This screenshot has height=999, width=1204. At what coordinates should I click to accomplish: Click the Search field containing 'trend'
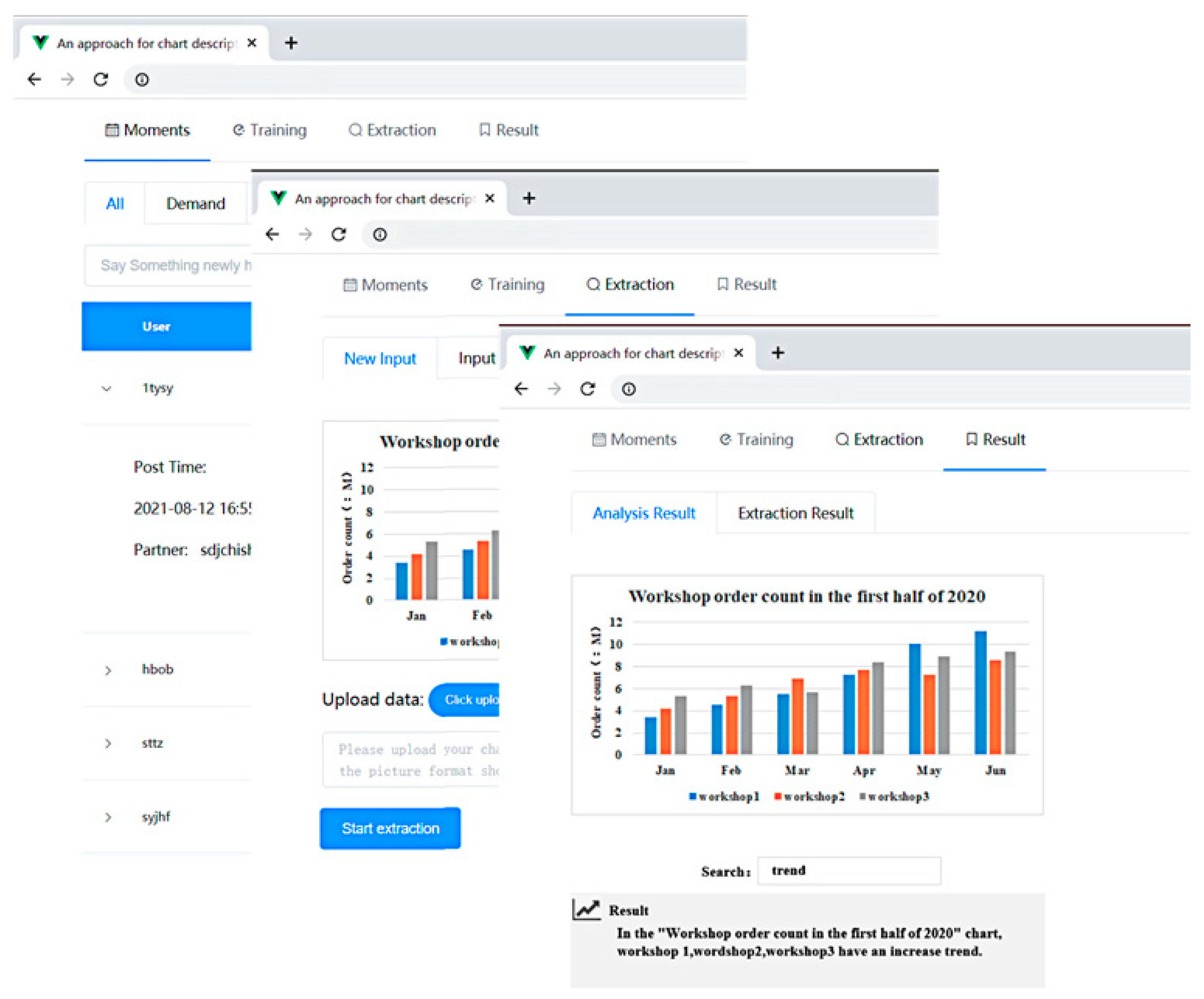849,871
